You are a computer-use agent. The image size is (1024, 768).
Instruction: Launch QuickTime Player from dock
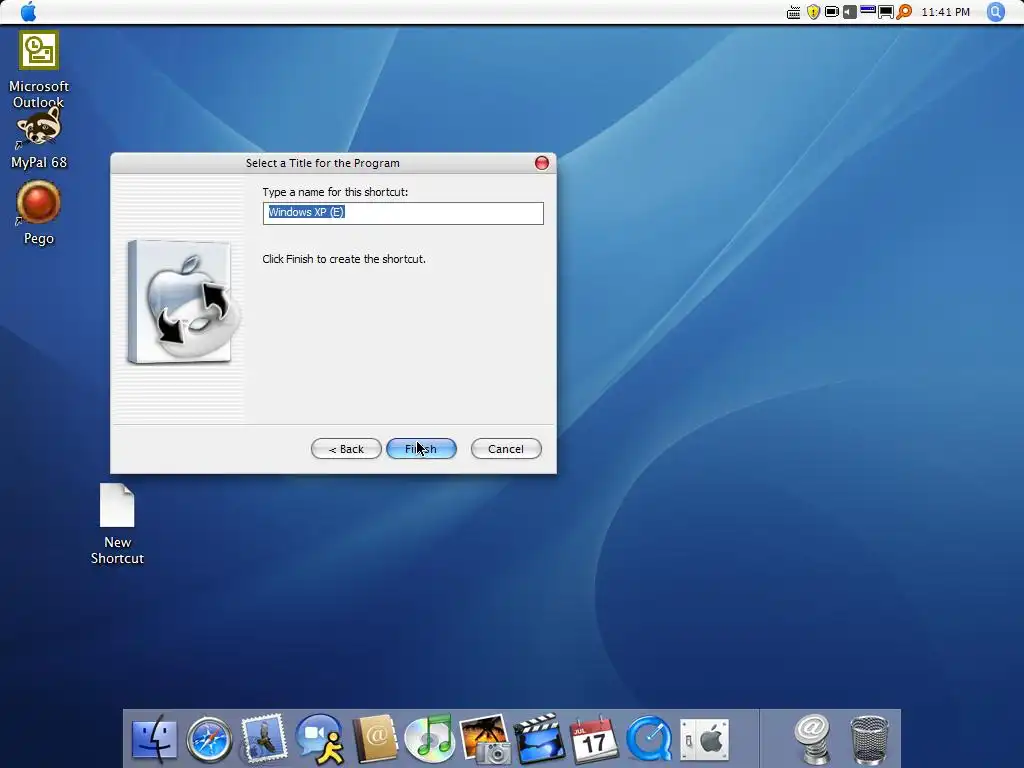tap(649, 740)
